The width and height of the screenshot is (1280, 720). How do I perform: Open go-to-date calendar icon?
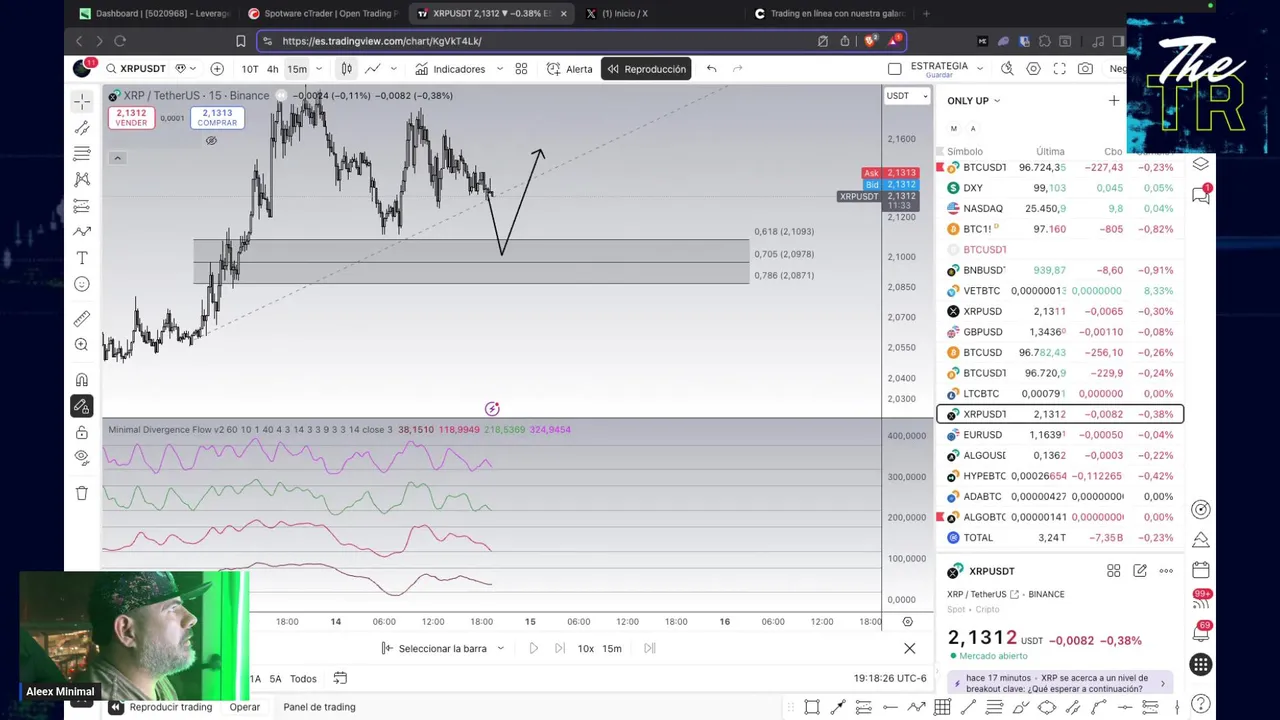point(340,678)
